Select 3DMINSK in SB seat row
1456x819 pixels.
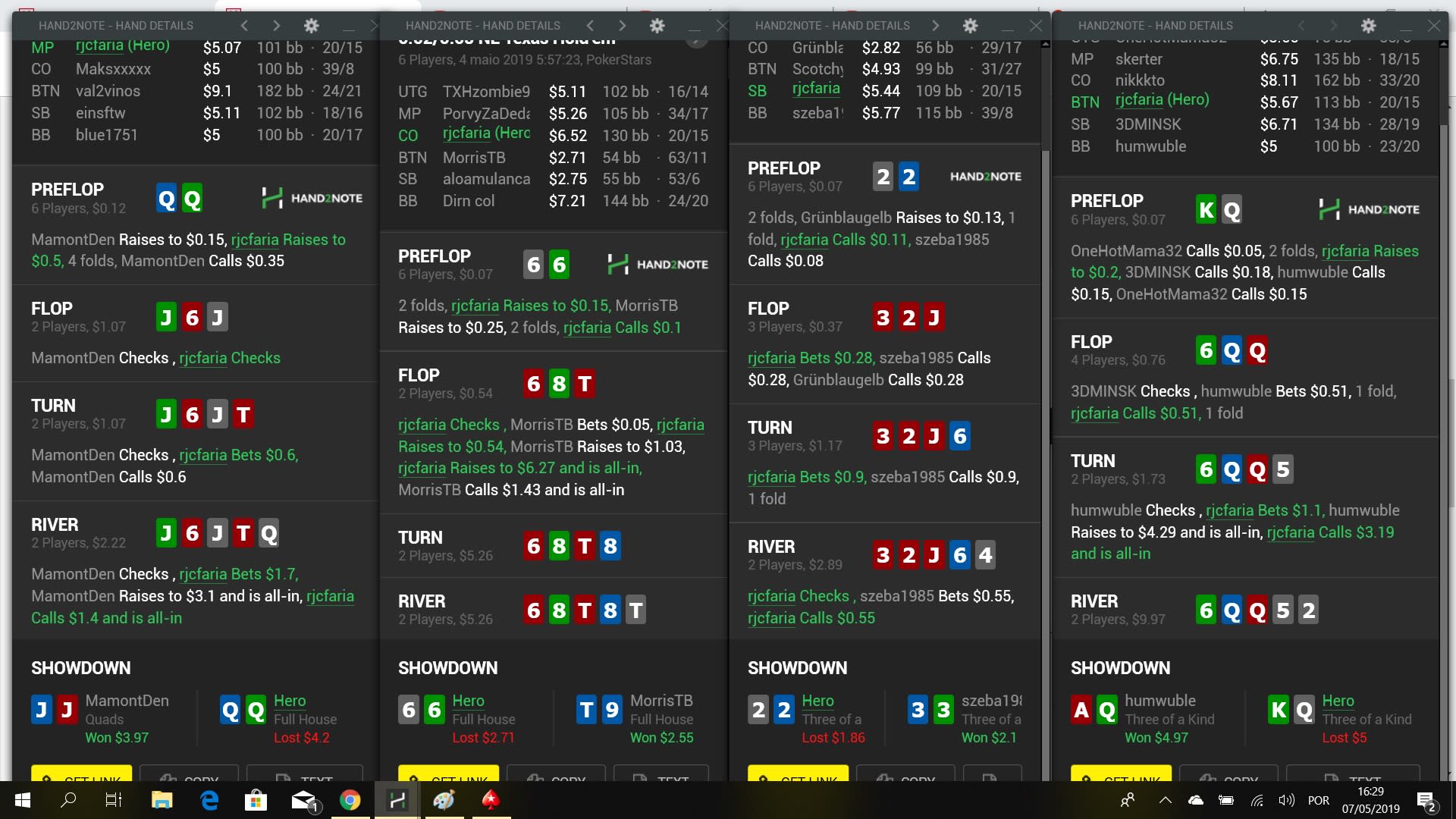coord(1148,124)
